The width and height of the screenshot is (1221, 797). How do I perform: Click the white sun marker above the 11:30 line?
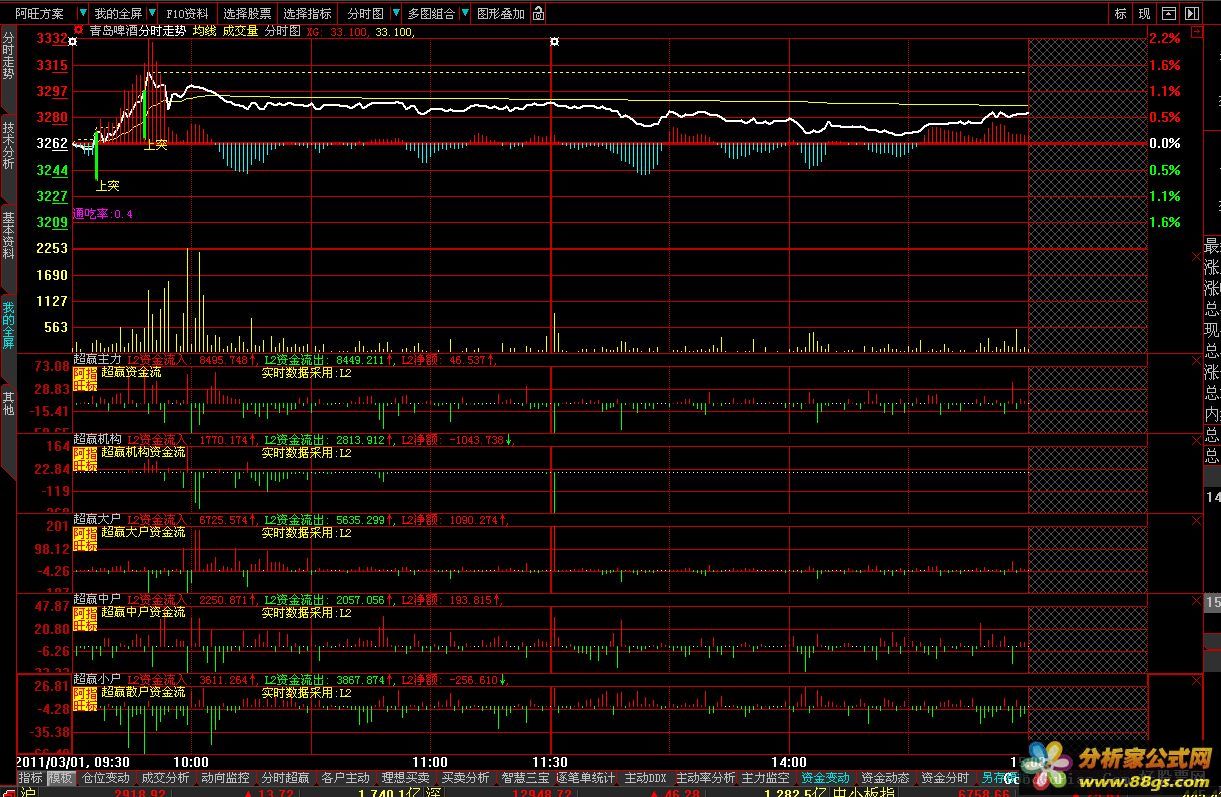(554, 41)
